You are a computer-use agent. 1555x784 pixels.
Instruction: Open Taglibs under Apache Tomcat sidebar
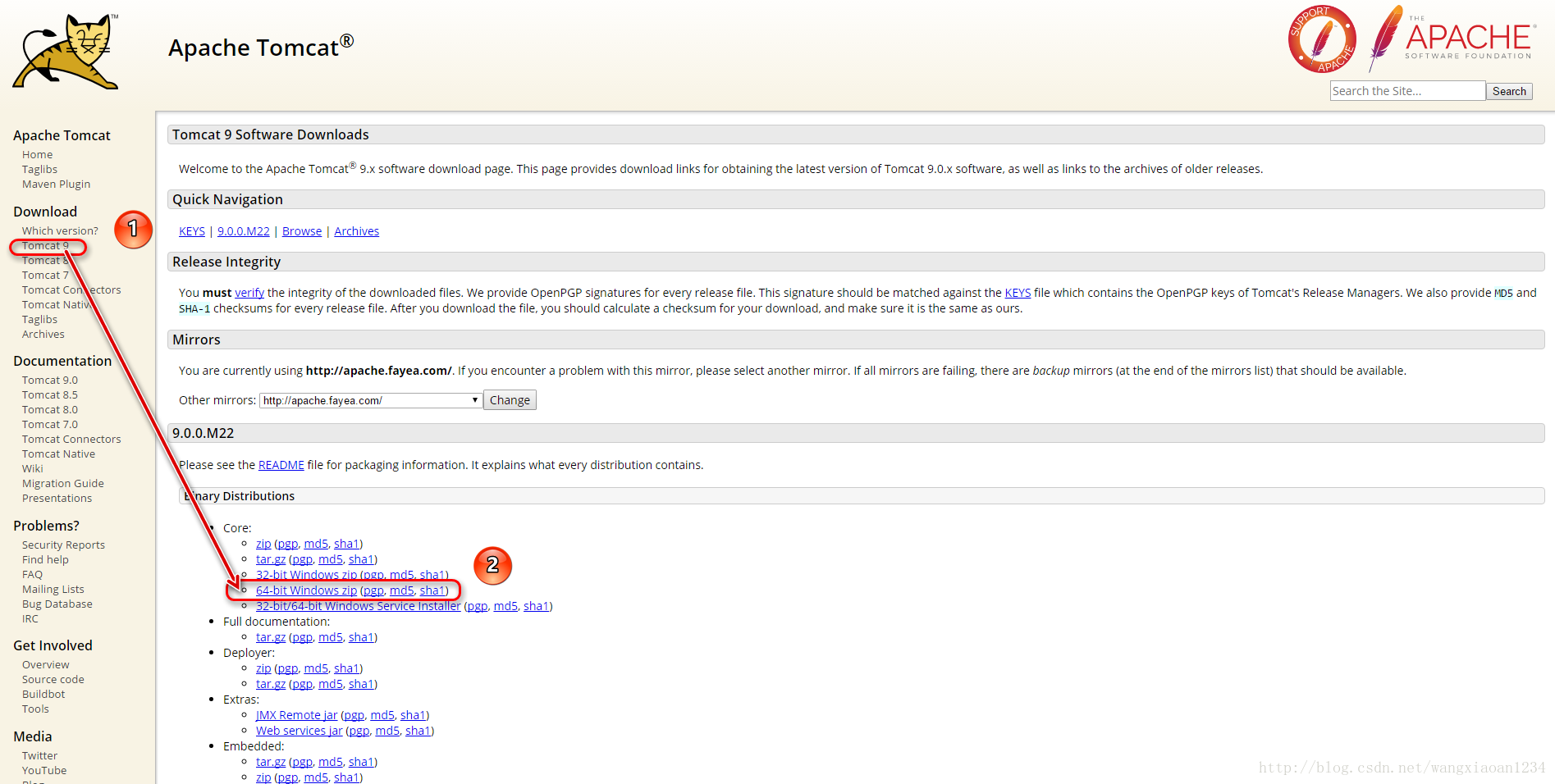pos(39,169)
